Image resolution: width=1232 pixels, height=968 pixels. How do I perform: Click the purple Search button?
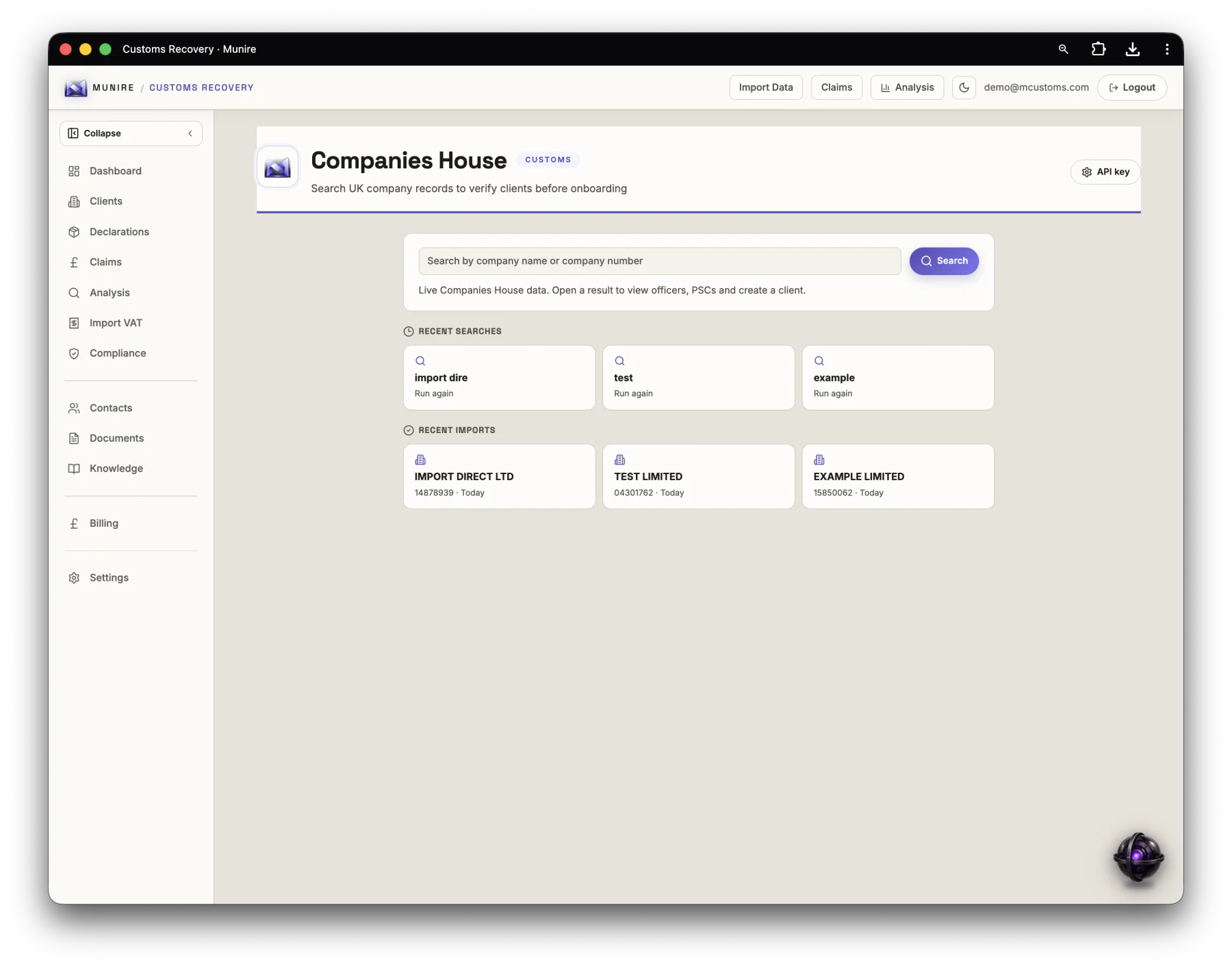(x=944, y=261)
